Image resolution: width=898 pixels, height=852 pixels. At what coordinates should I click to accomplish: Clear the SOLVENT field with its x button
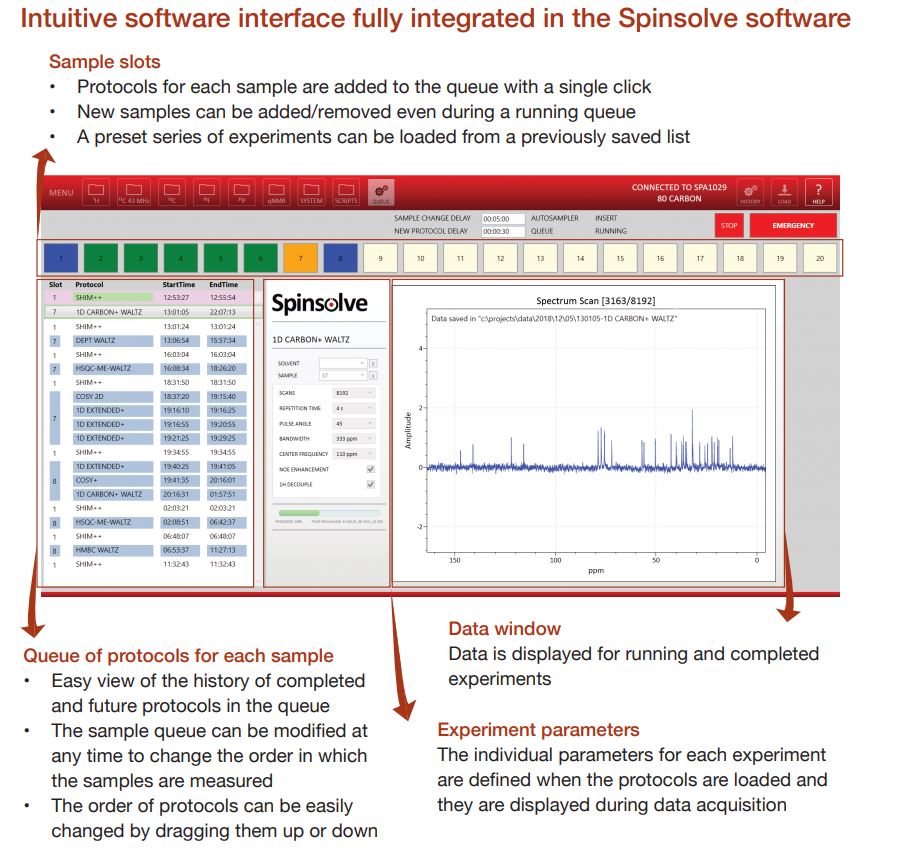(373, 364)
